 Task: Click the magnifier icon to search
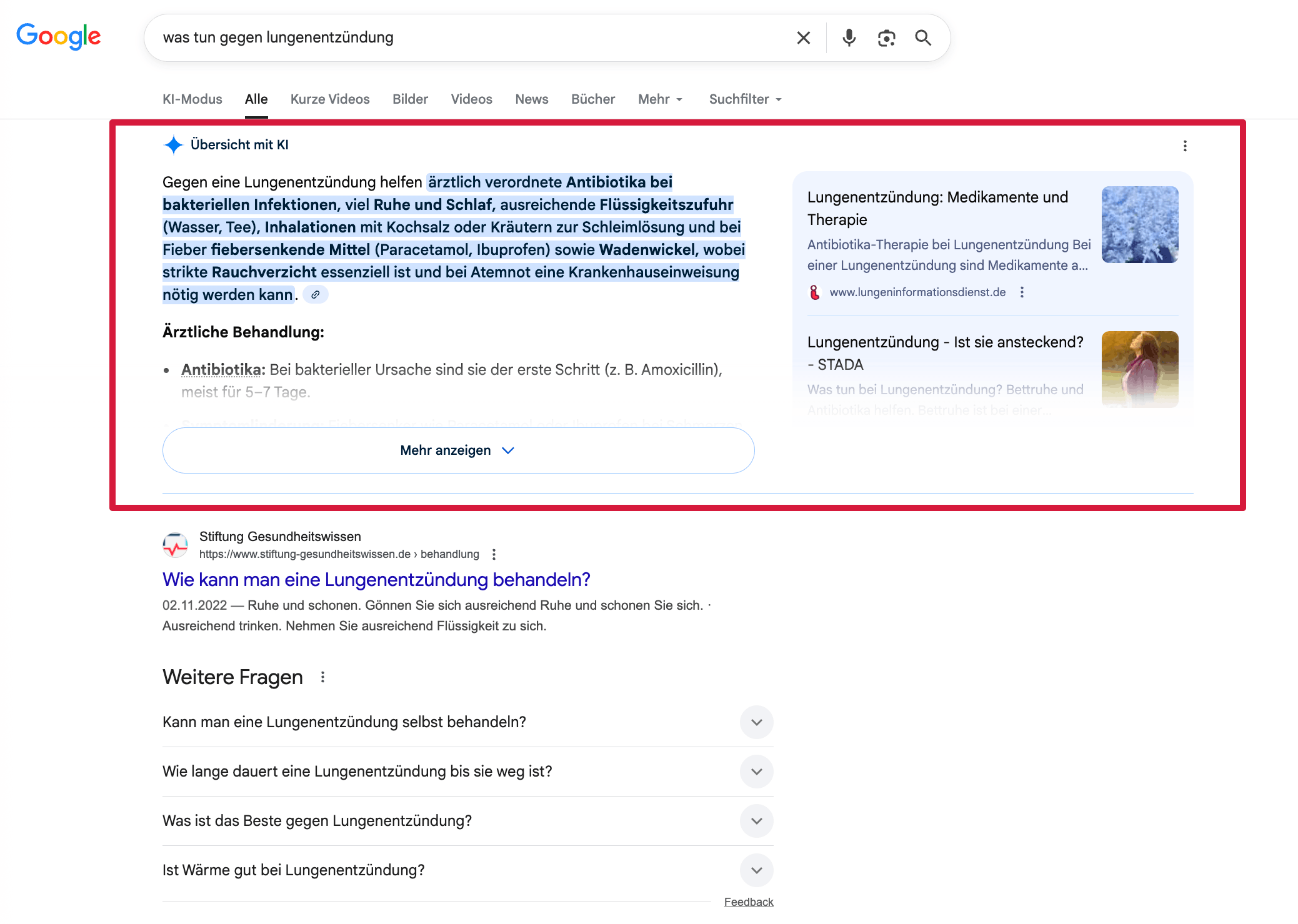click(923, 37)
